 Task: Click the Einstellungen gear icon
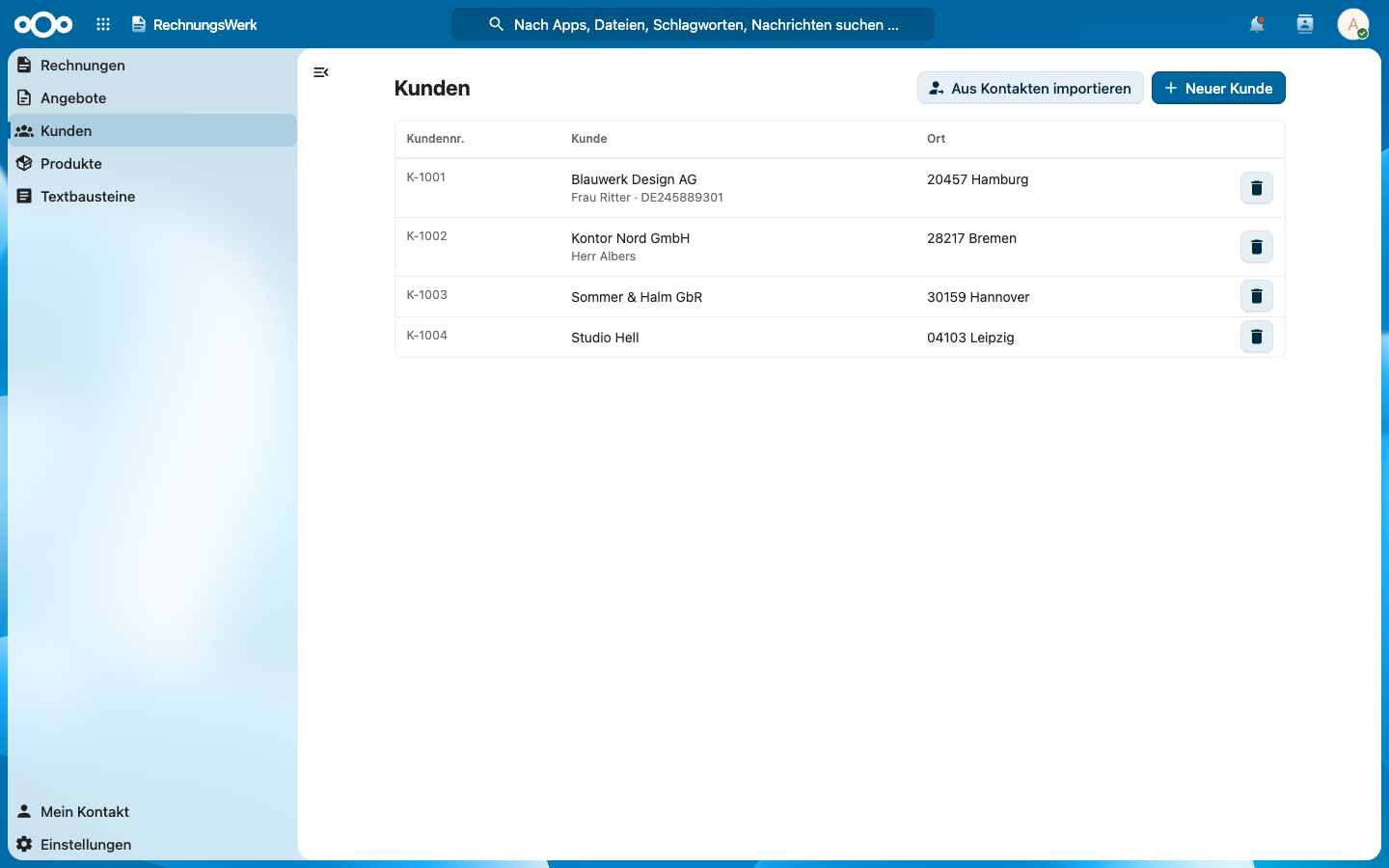[x=24, y=844]
